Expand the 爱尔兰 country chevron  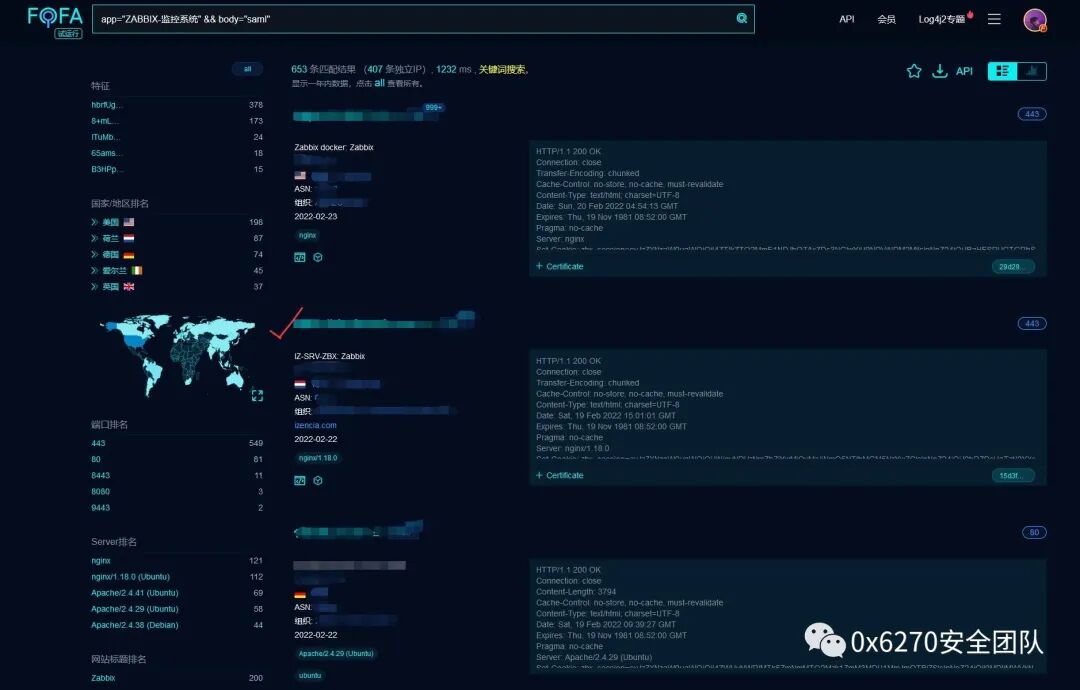click(x=94, y=270)
